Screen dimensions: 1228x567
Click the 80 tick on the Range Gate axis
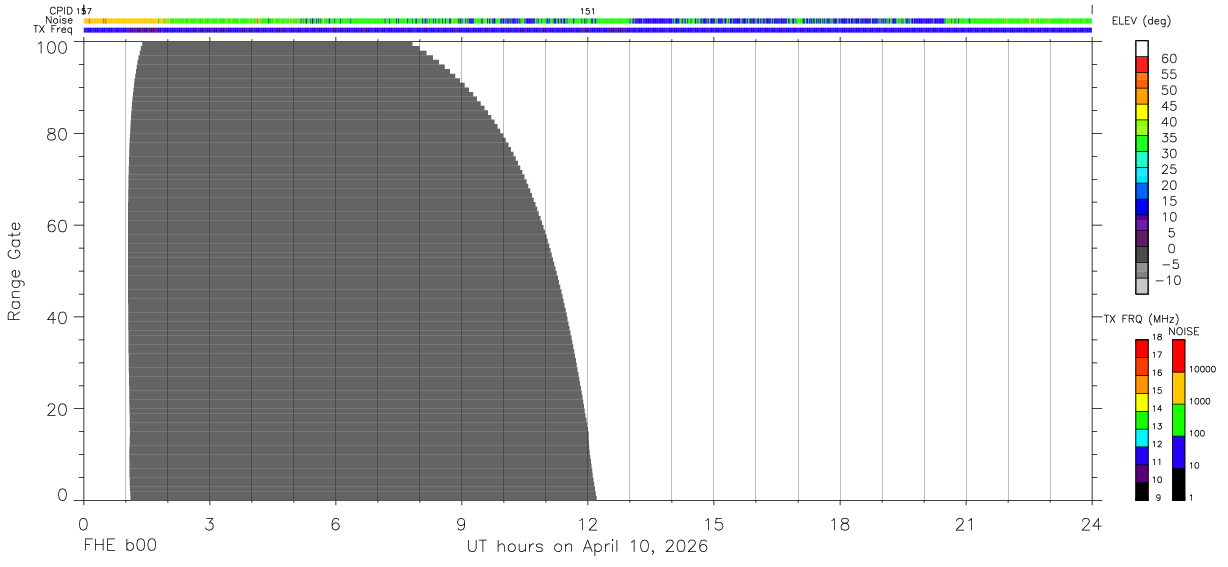tap(59, 134)
